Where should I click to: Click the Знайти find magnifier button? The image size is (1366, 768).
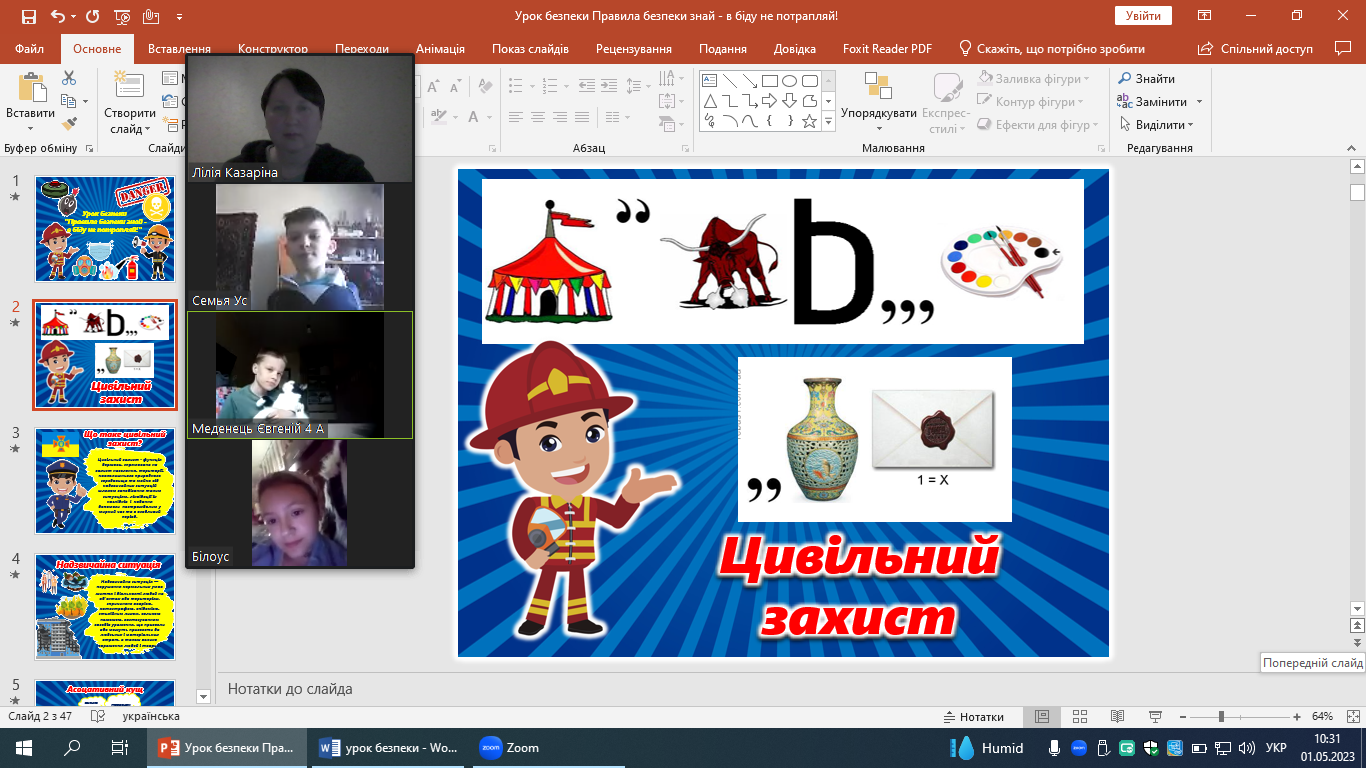tap(1147, 78)
